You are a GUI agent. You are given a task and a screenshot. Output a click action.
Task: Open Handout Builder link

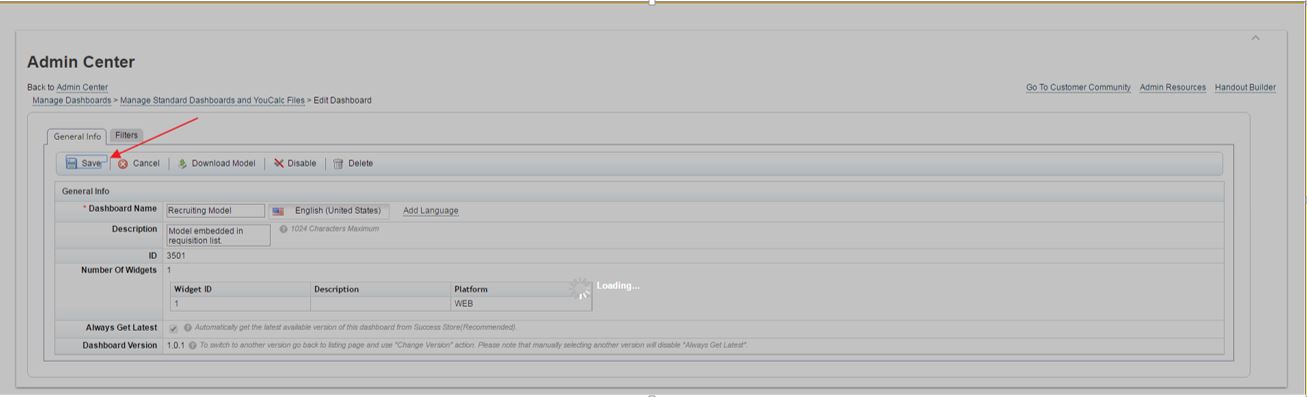(1245, 87)
